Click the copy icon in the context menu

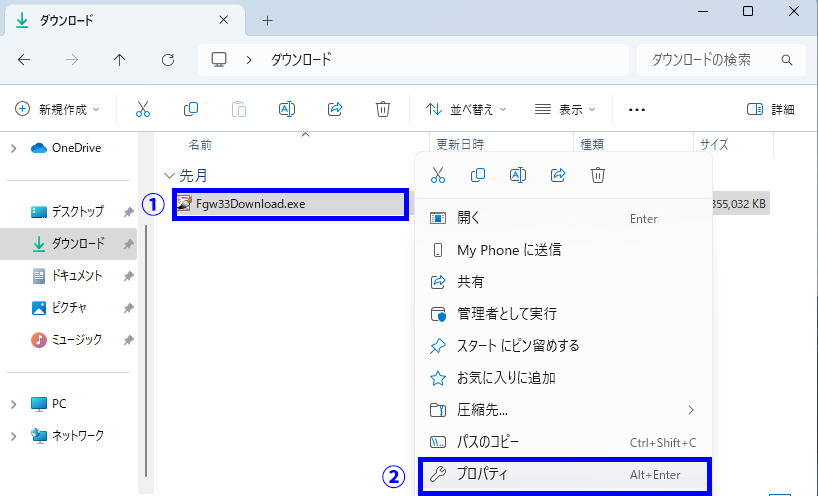point(477,175)
